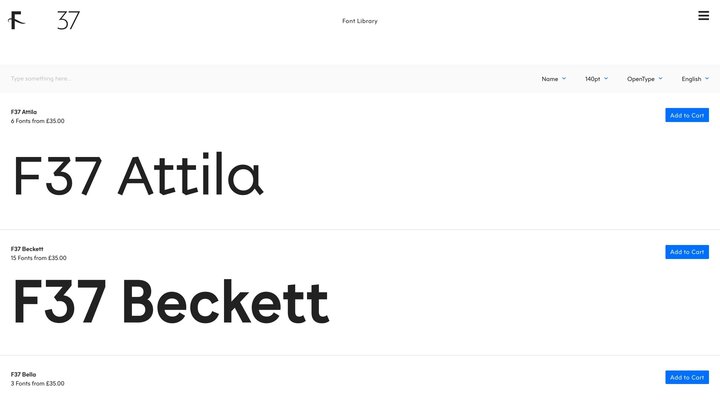Image resolution: width=720 pixels, height=400 pixels.
Task: Expand the English language dropdown
Action: [x=695, y=79]
